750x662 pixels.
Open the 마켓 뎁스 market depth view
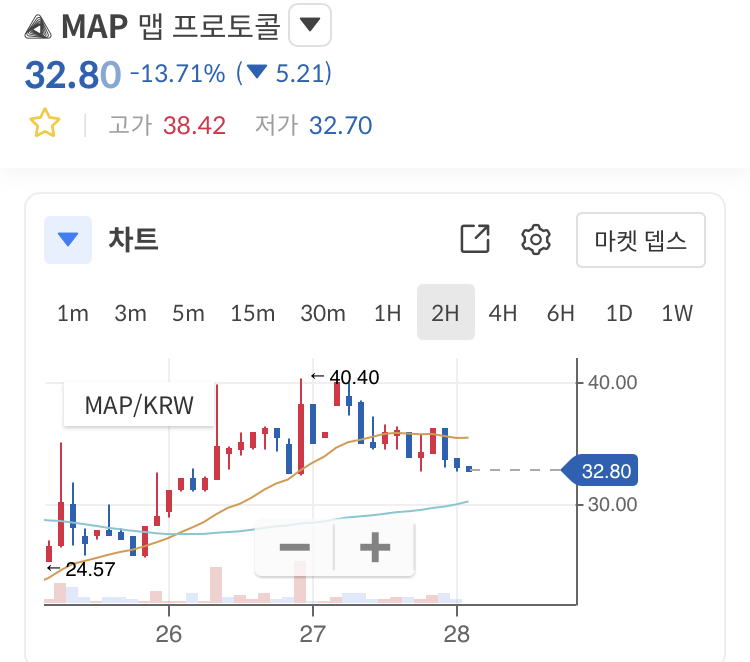[641, 240]
